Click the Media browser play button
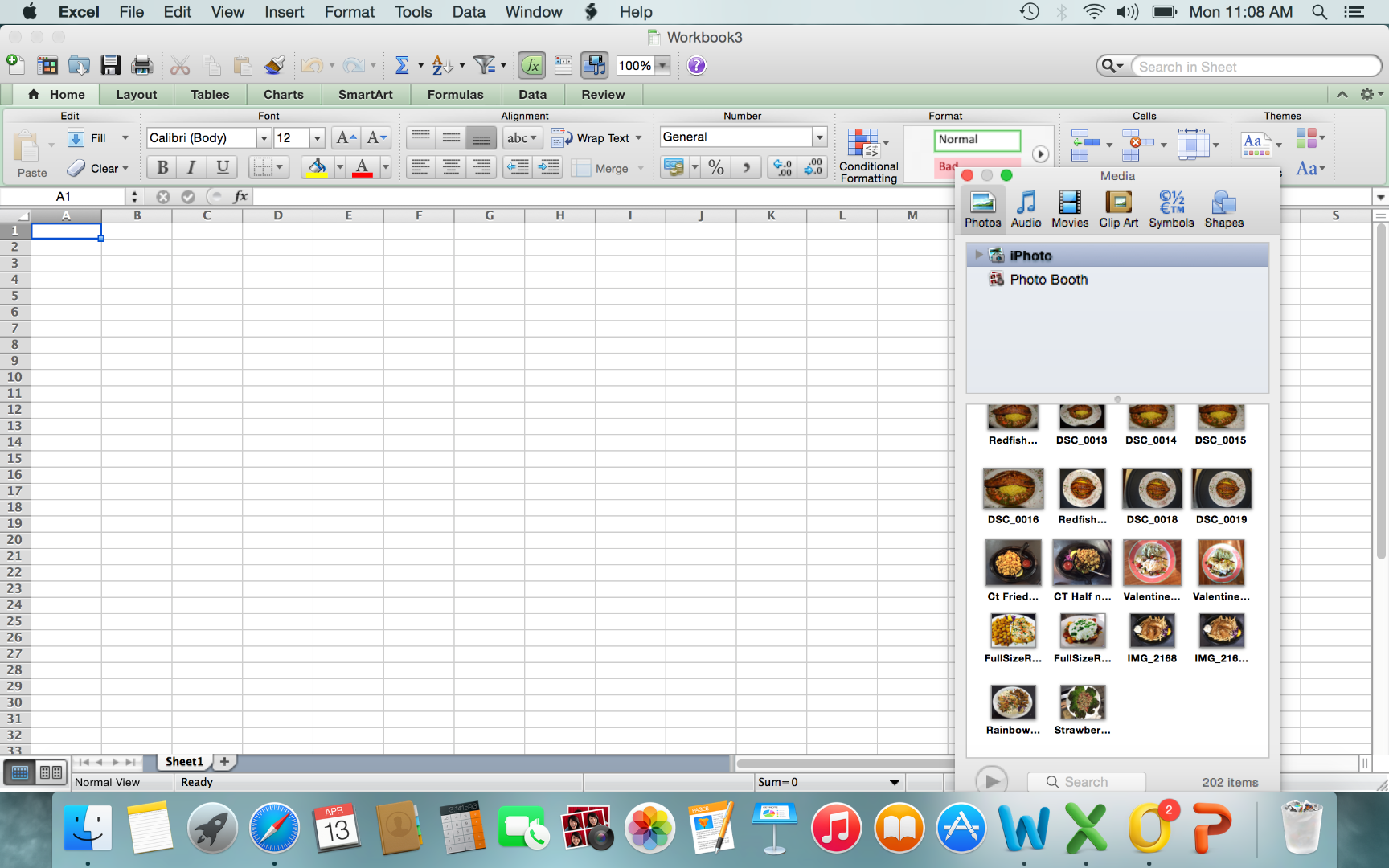Screen dimensions: 1389x868 point(992,781)
